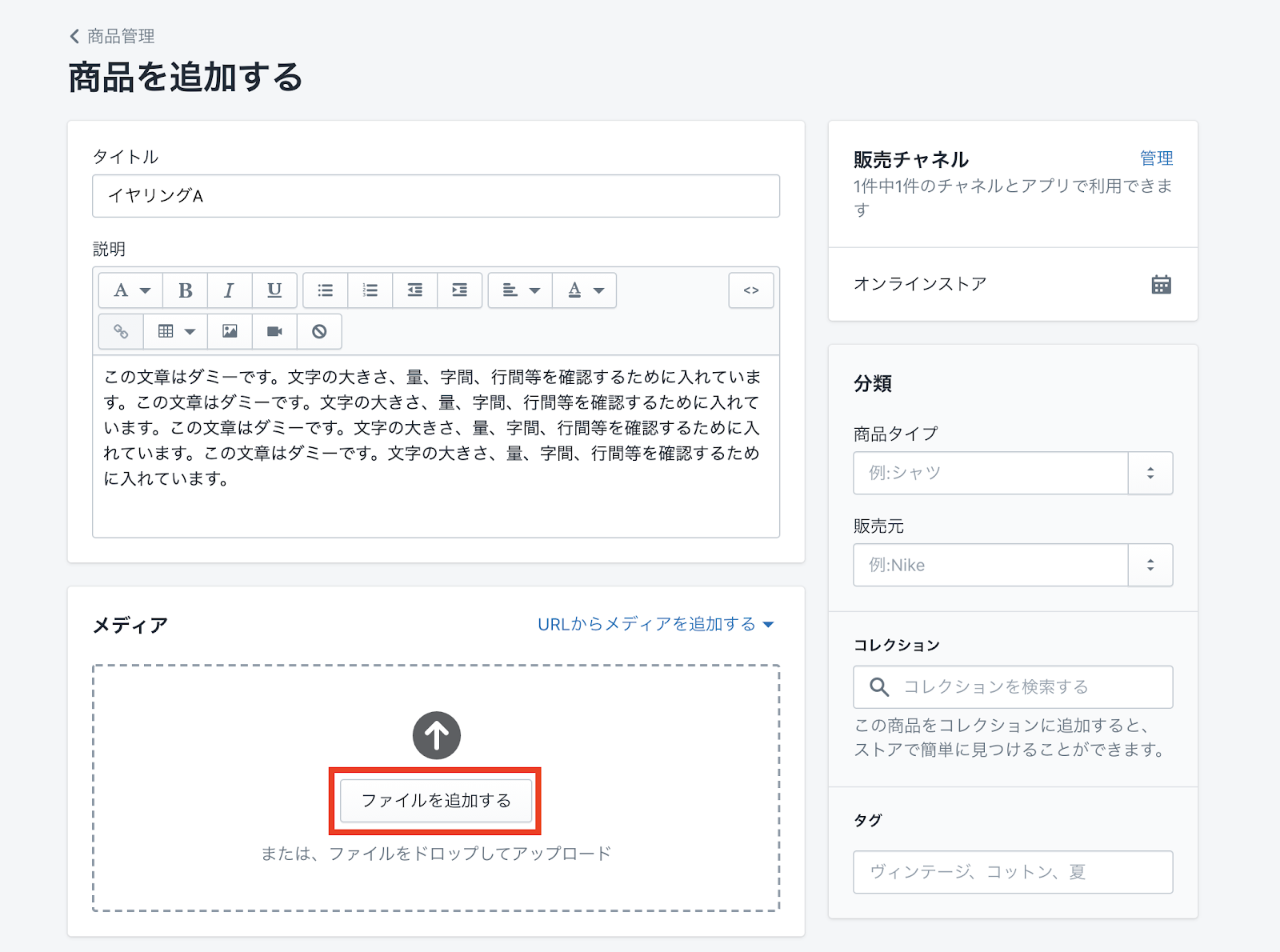Open the text alignment dropdown
The image size is (1280, 952).
click(520, 290)
